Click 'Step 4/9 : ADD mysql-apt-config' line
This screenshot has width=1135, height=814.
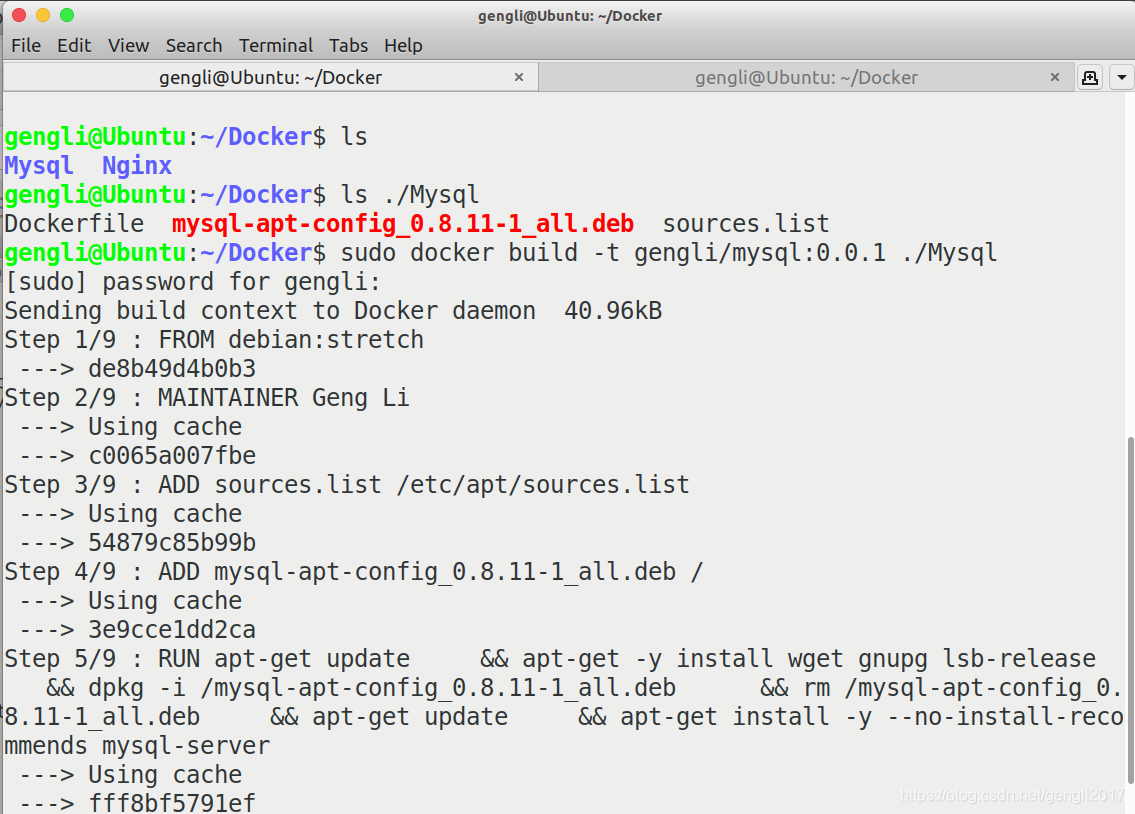tap(354, 571)
